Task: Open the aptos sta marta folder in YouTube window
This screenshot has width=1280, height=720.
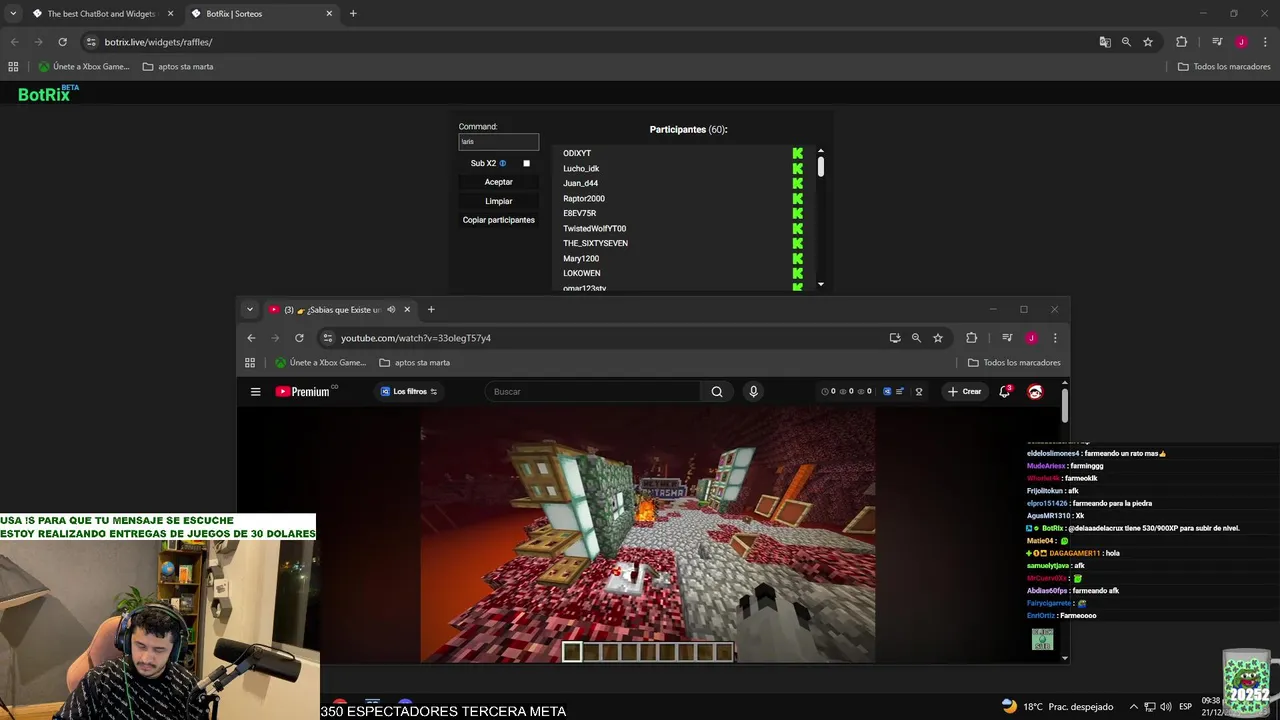Action: pyautogui.click(x=414, y=362)
